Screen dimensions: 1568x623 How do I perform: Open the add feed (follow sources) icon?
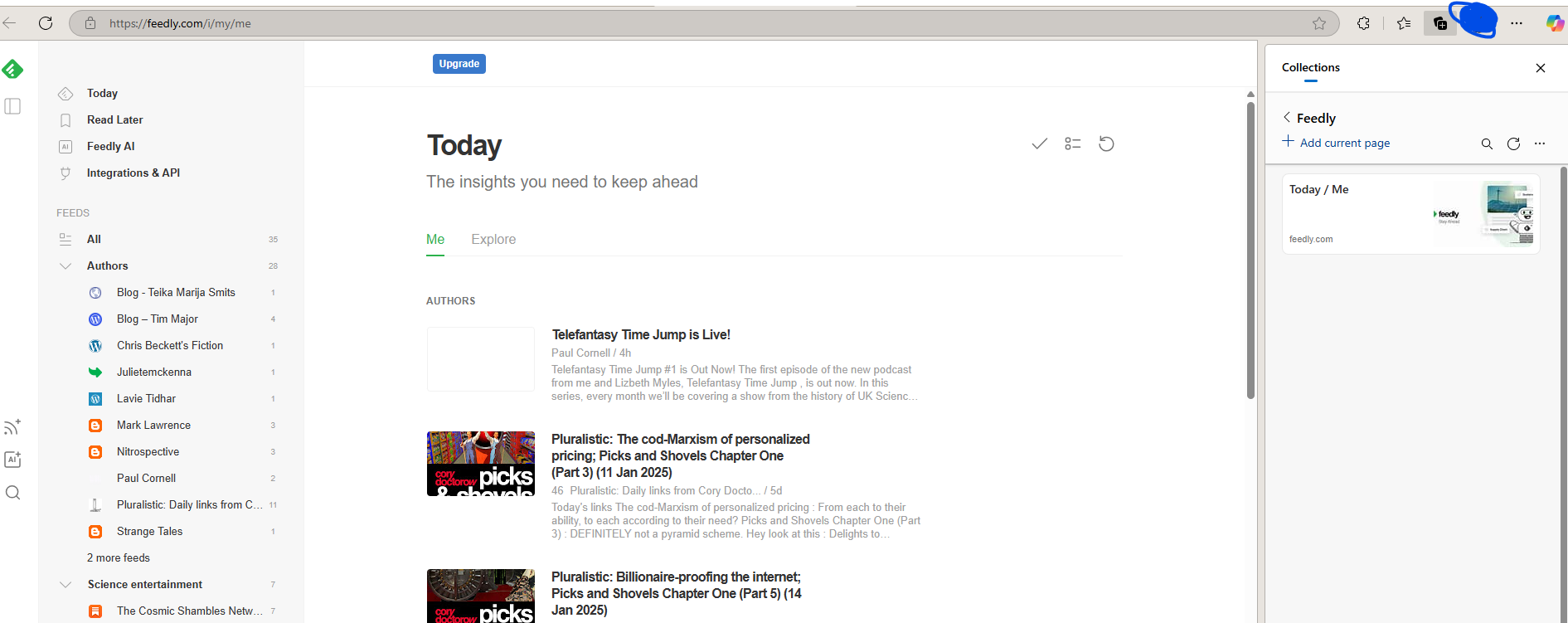coord(12,427)
